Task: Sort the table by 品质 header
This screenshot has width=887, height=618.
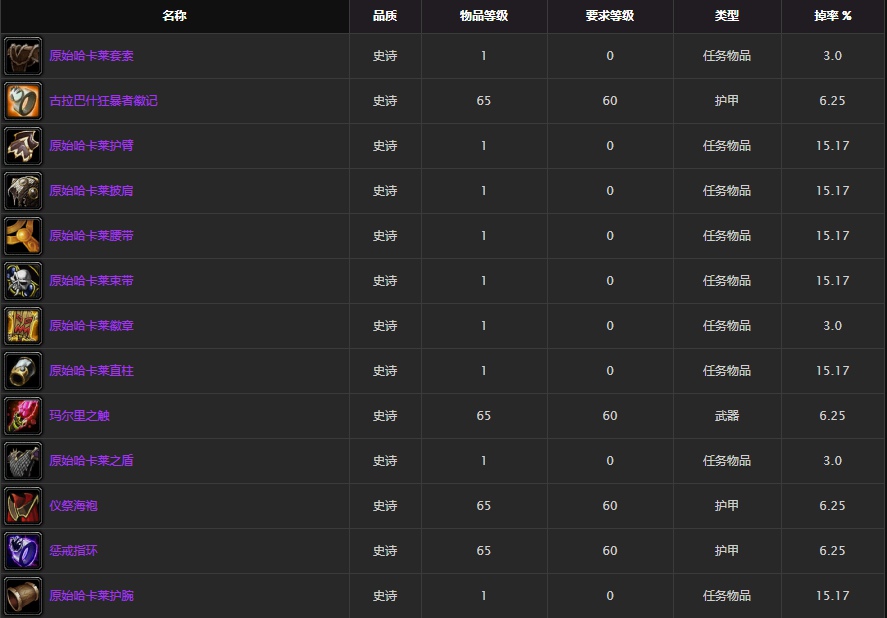Action: click(x=385, y=16)
